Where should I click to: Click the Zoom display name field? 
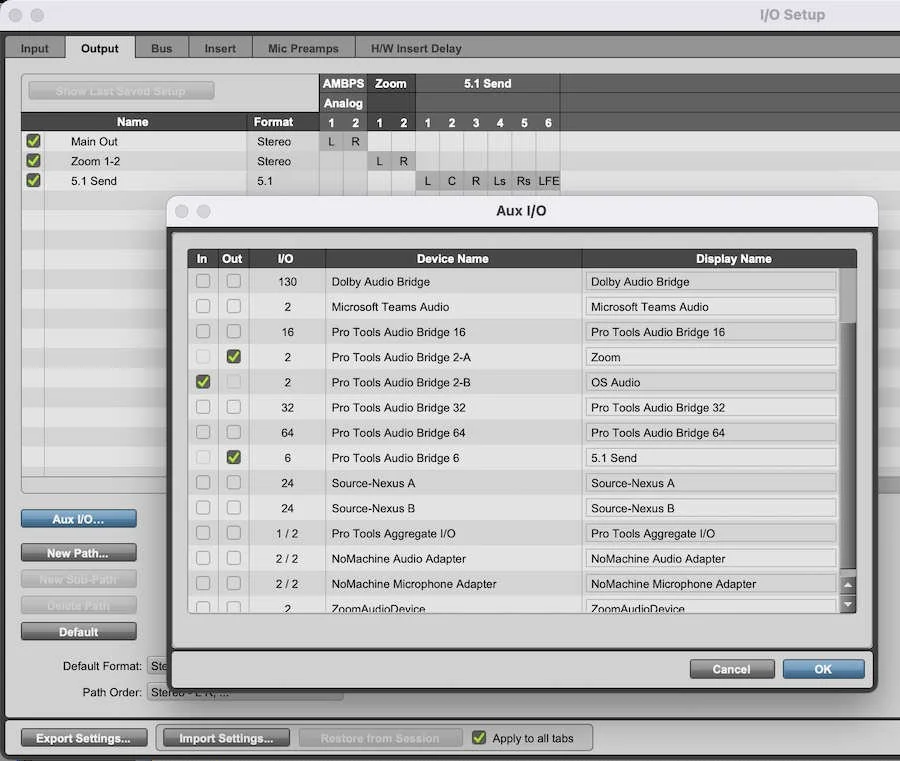(x=710, y=356)
